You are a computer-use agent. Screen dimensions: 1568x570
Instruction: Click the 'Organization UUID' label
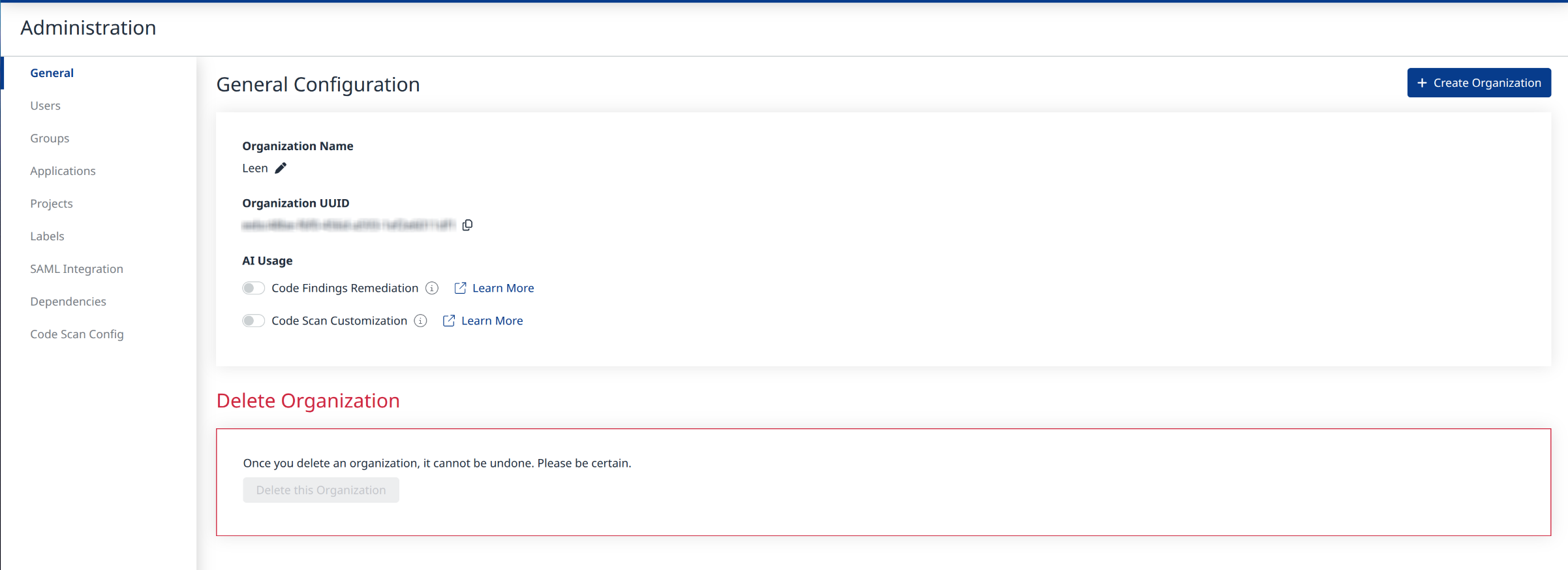click(x=296, y=203)
